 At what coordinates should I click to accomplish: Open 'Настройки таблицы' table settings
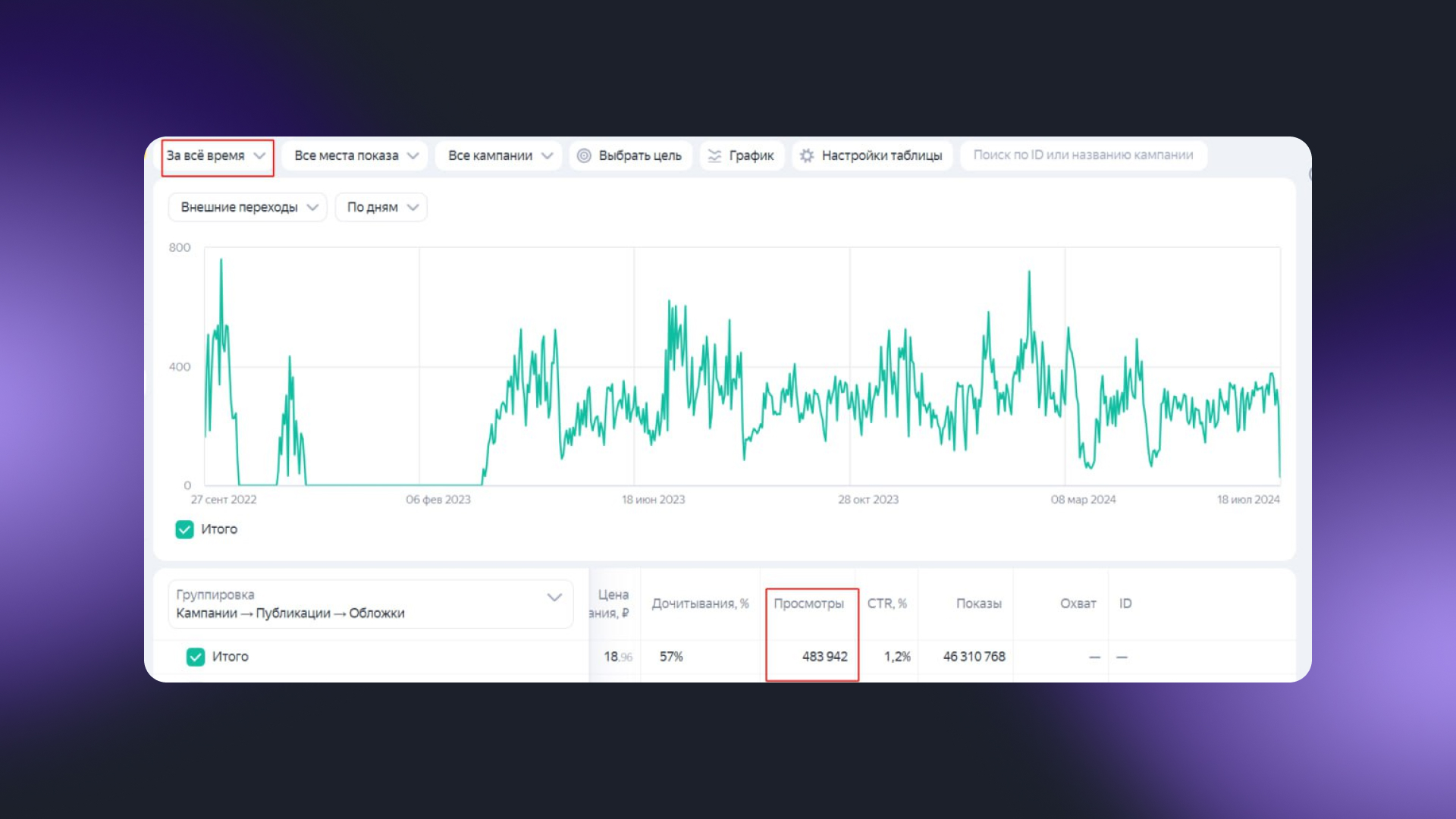[872, 156]
